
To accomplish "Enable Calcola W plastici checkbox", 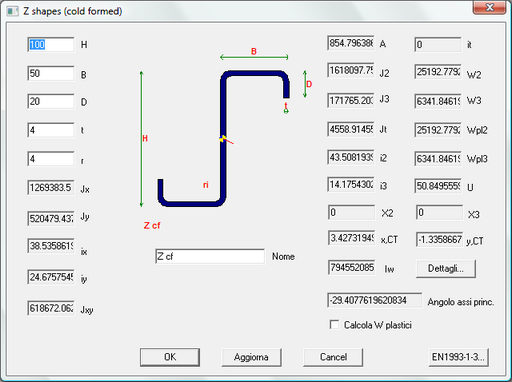I will pos(334,325).
